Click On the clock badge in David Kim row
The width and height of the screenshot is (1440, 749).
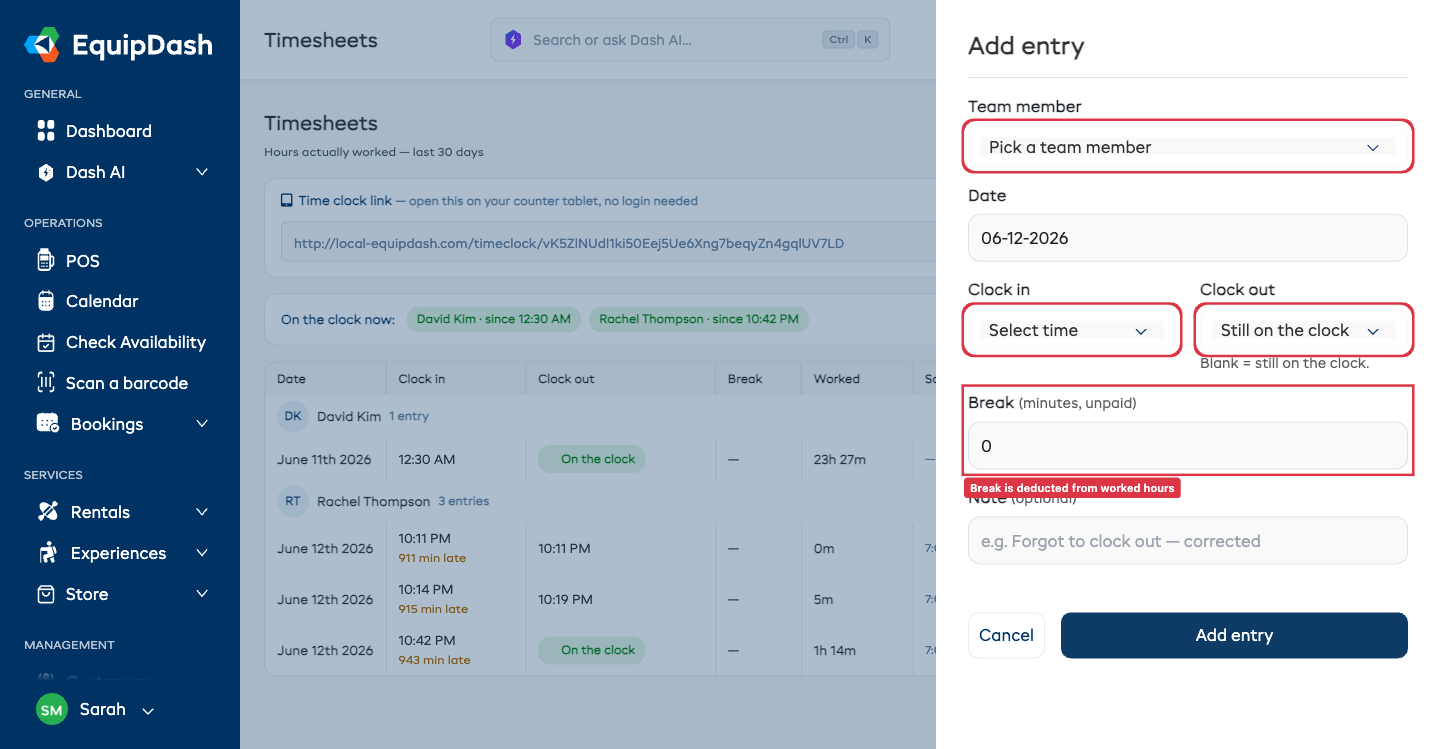[592, 459]
